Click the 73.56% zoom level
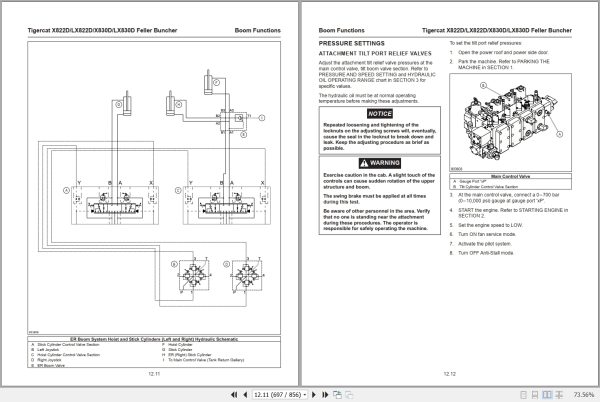600x402 pixels. [x=584, y=395]
